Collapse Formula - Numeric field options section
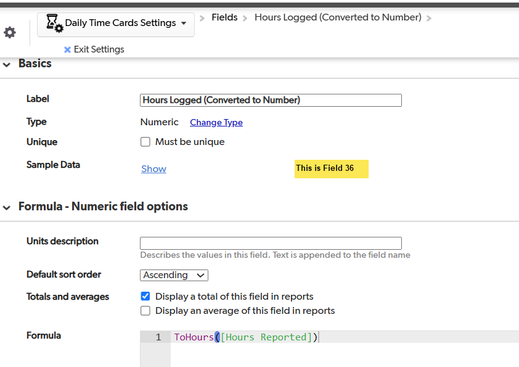Image resolution: width=519 pixels, height=367 pixels. coord(7,208)
